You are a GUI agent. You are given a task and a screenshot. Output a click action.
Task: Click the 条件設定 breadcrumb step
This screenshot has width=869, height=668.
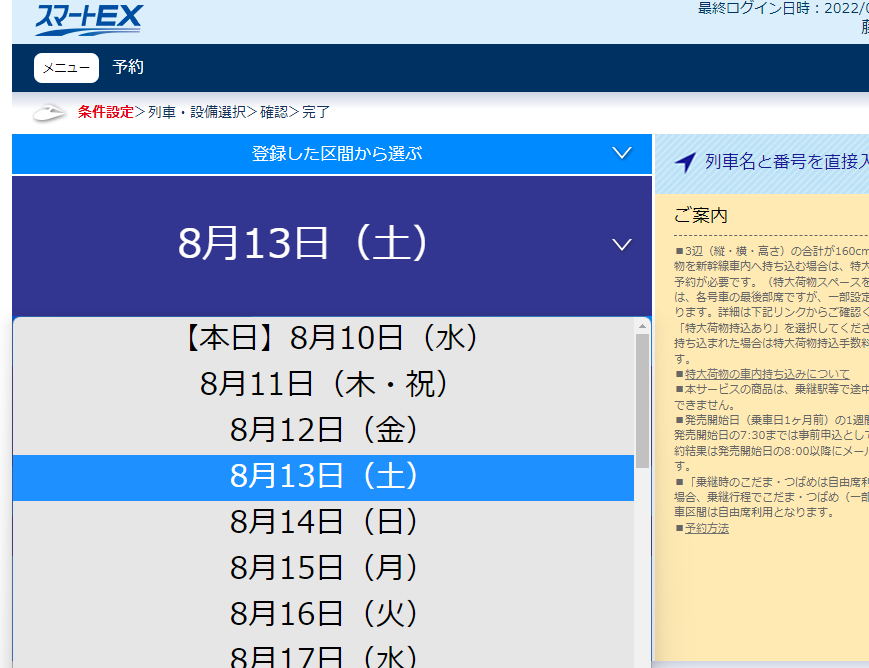105,112
